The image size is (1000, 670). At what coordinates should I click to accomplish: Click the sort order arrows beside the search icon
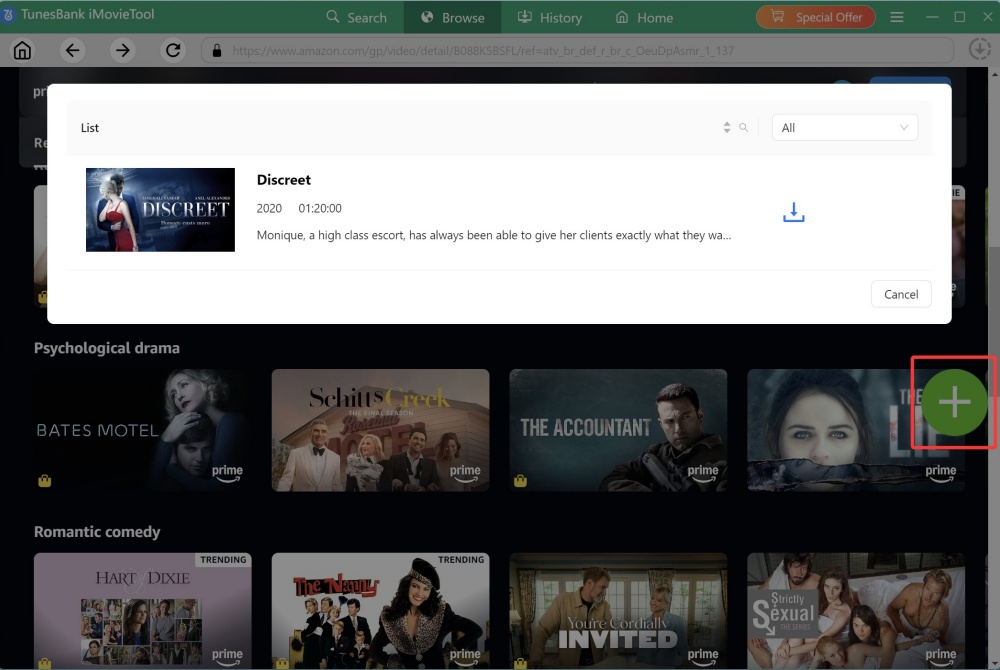(726, 127)
